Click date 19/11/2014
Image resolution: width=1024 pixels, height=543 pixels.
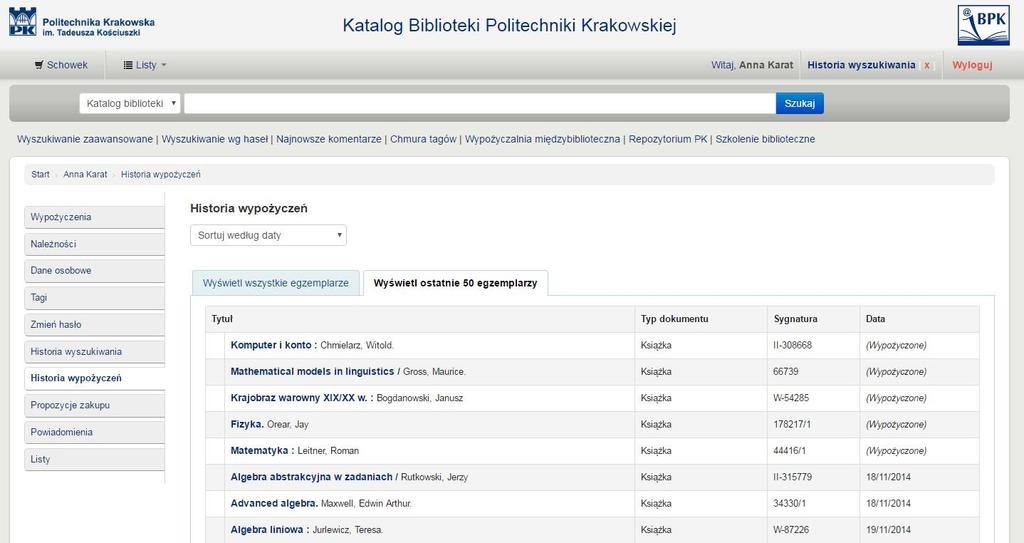(888, 530)
